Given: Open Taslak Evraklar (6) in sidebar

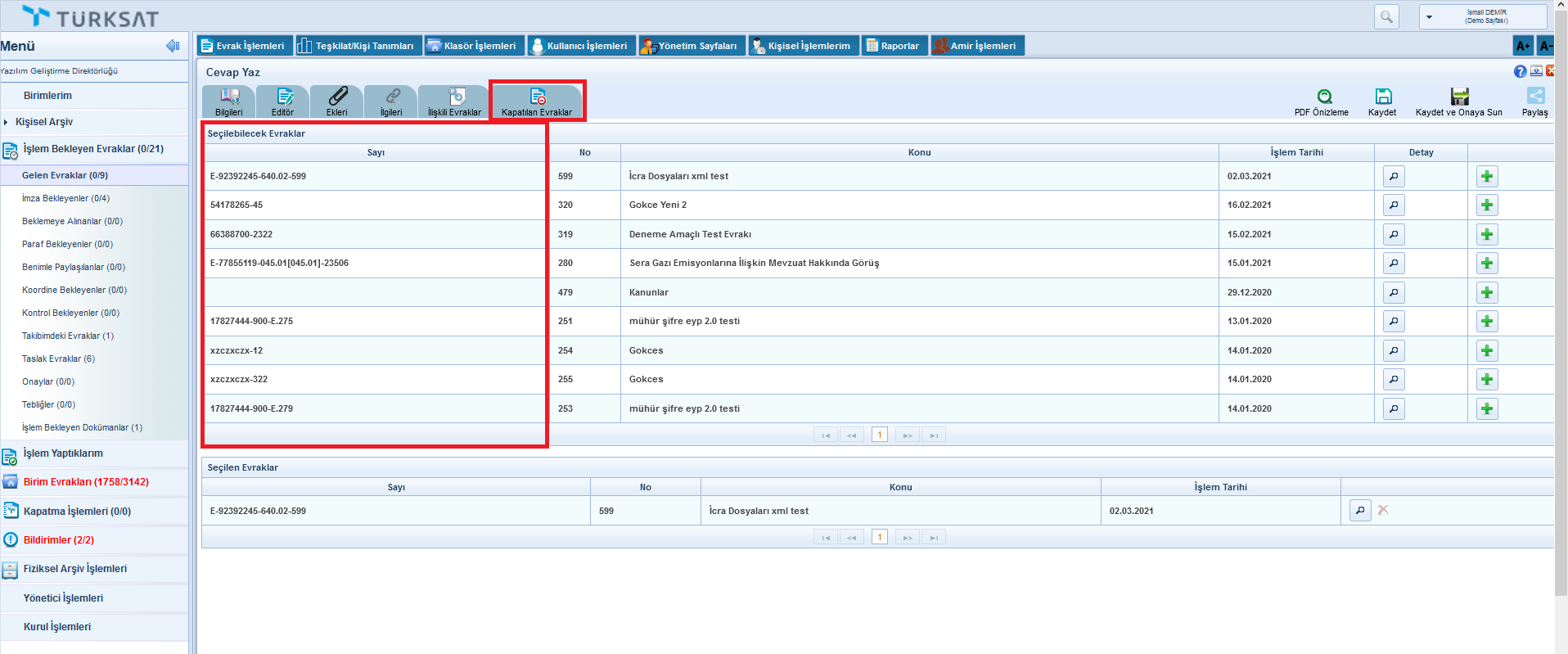Looking at the screenshot, I should tap(58, 359).
